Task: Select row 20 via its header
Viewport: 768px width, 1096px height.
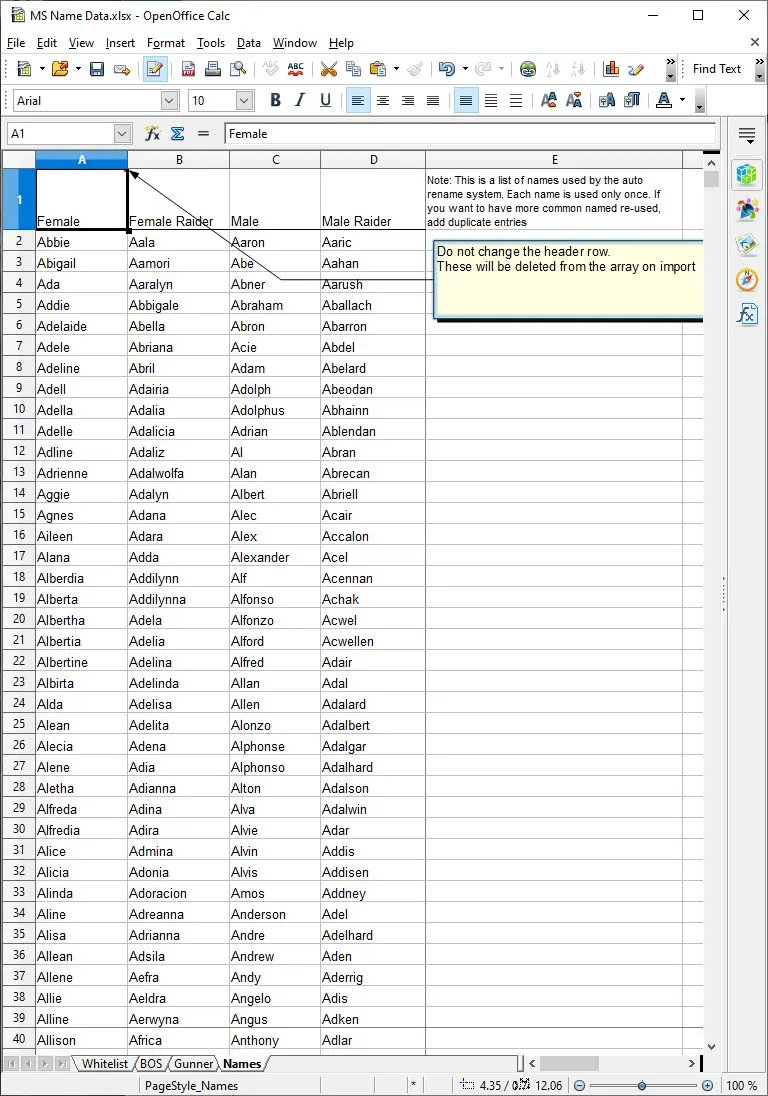Action: point(19,619)
